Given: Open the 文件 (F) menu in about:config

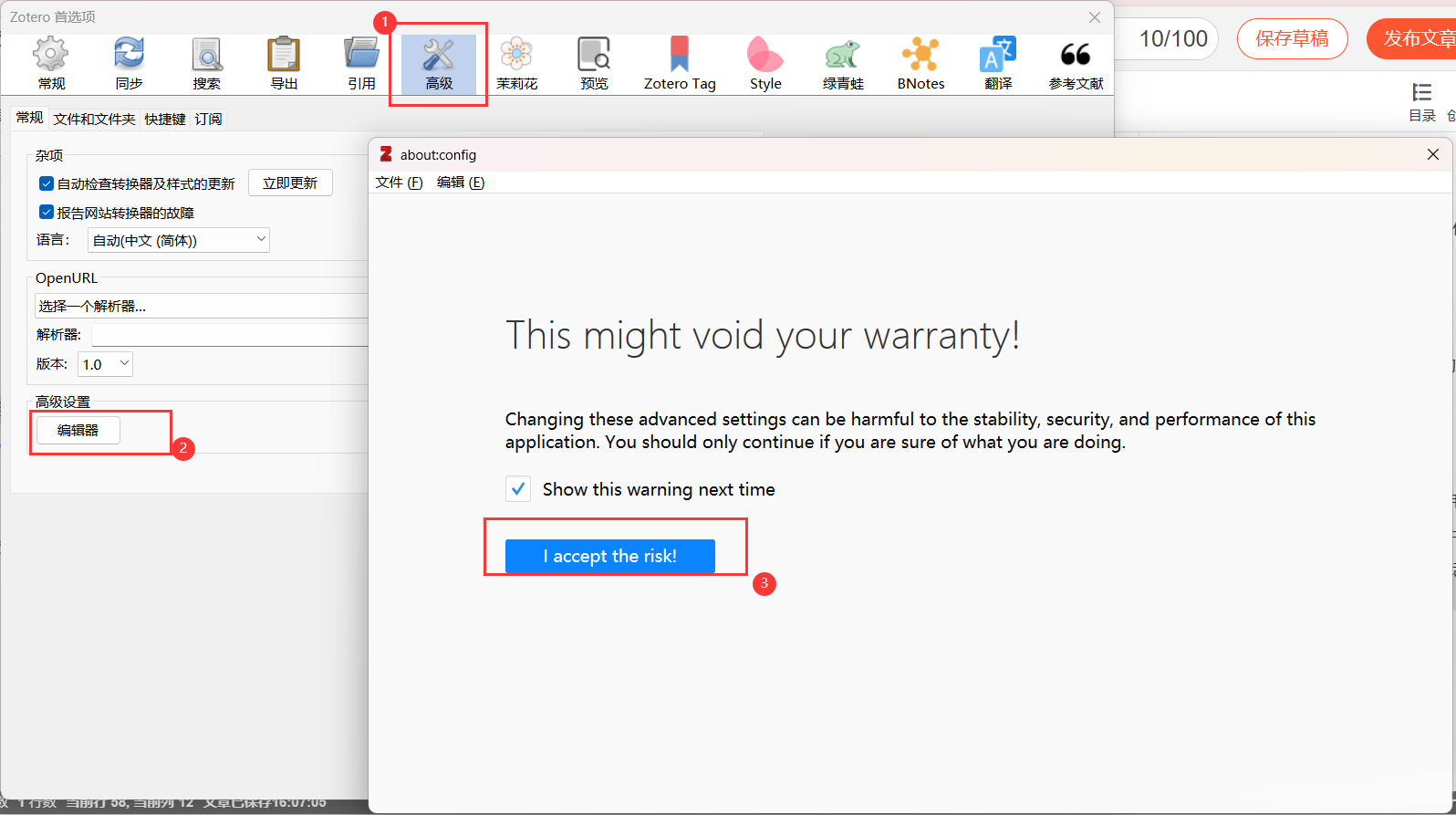Looking at the screenshot, I should [399, 183].
